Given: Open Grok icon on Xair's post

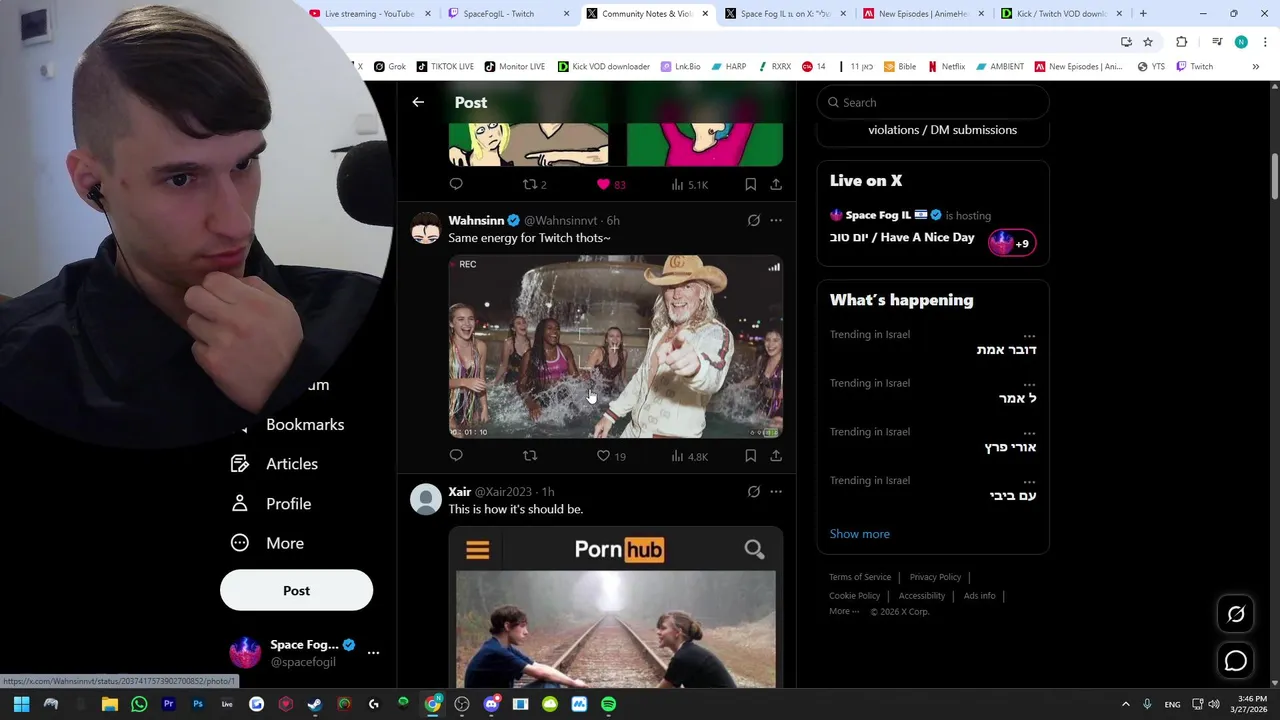Looking at the screenshot, I should click(x=754, y=492).
